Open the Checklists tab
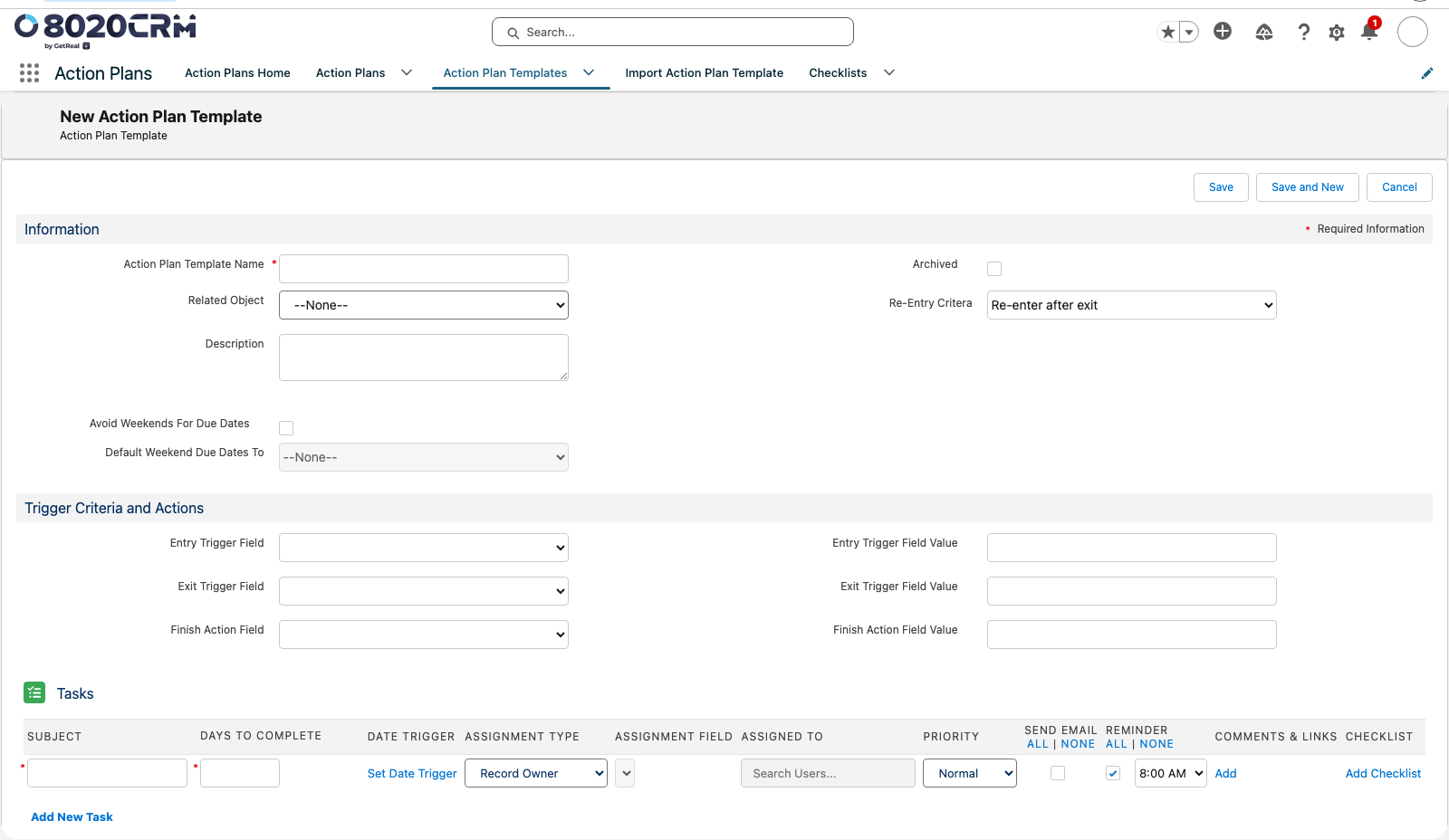 coord(838,73)
